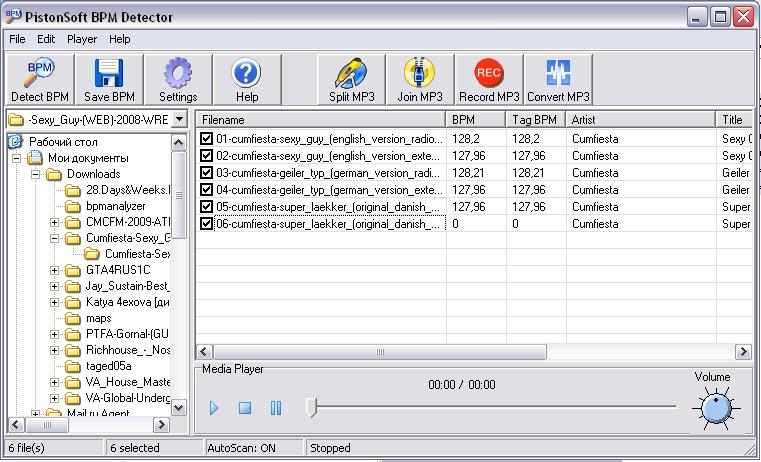
Task: Stop playback in Media Player
Action: [245, 408]
